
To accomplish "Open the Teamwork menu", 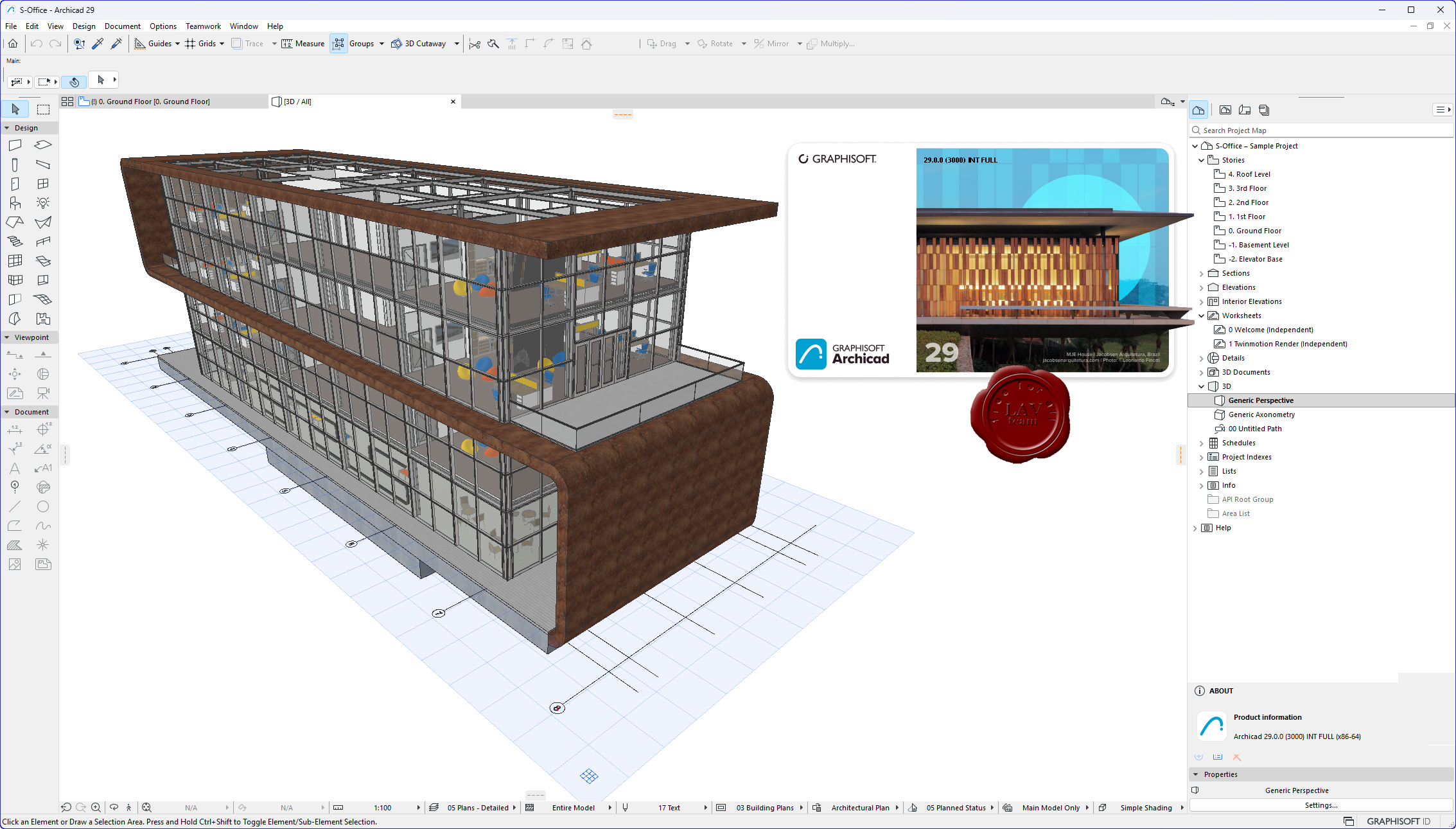I will point(203,26).
